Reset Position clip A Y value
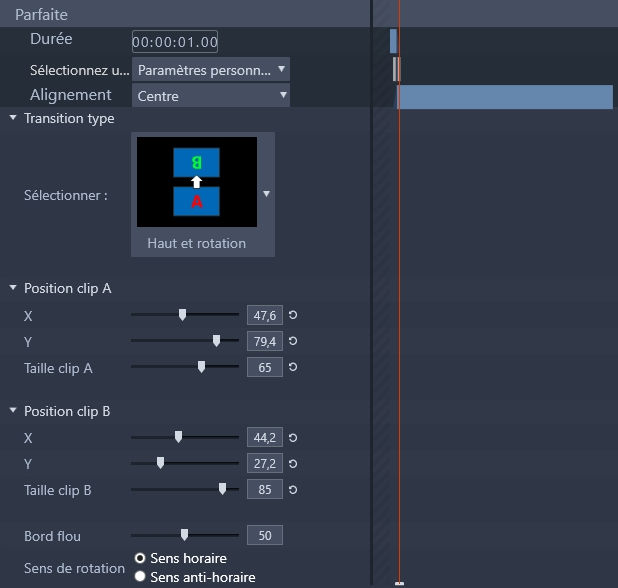This screenshot has width=618, height=588. pyautogui.click(x=293, y=341)
